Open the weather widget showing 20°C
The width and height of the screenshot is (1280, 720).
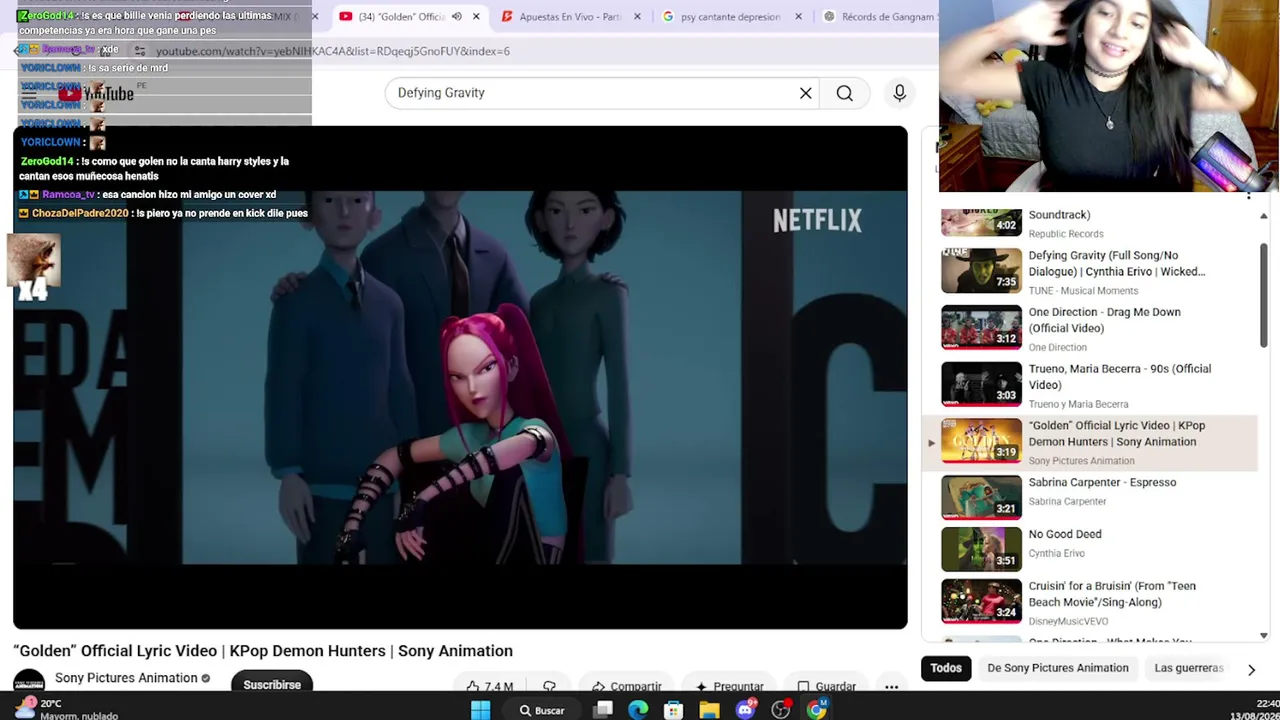point(66,709)
